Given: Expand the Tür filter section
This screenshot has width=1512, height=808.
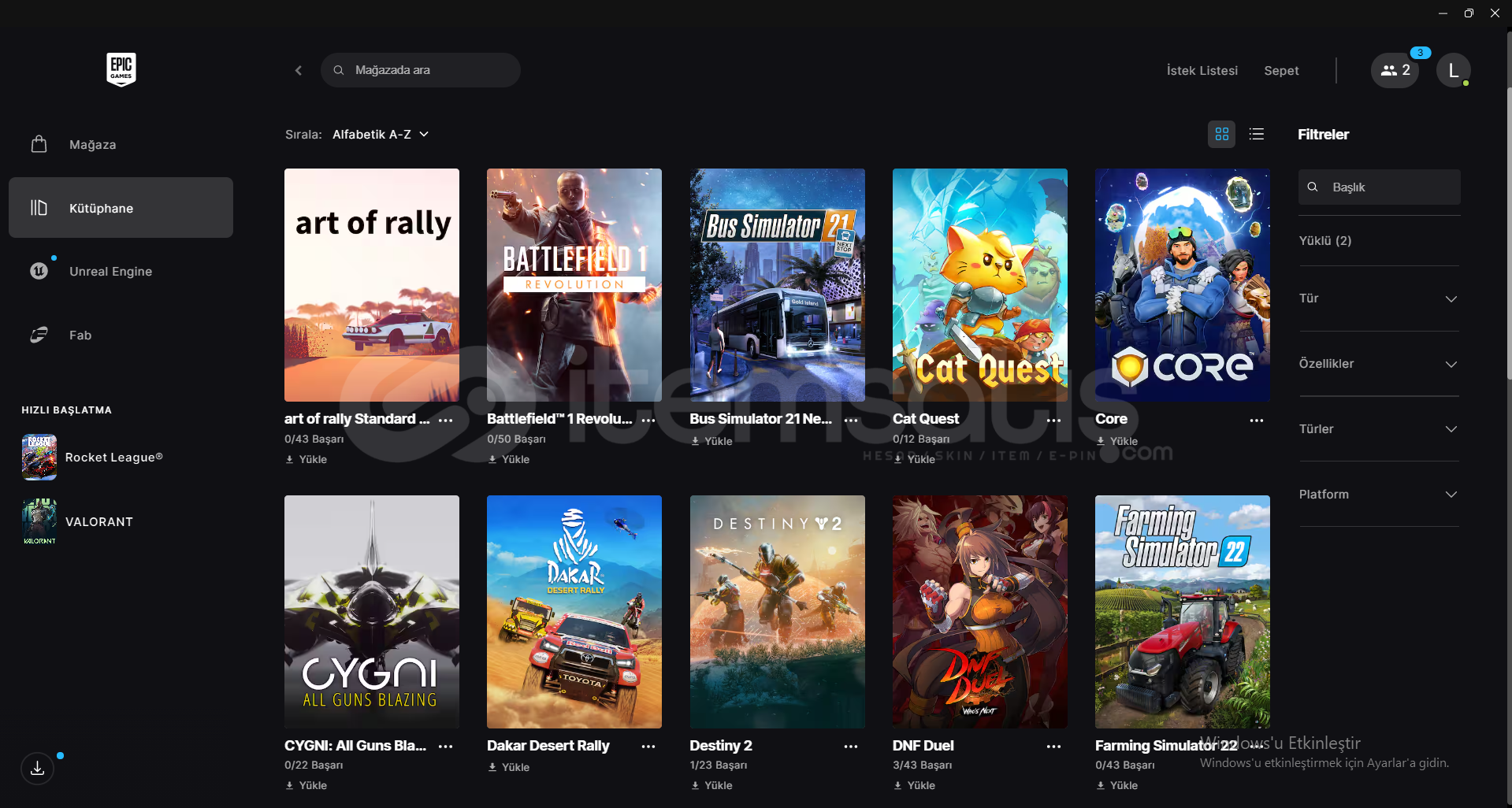Looking at the screenshot, I should click(x=1379, y=298).
